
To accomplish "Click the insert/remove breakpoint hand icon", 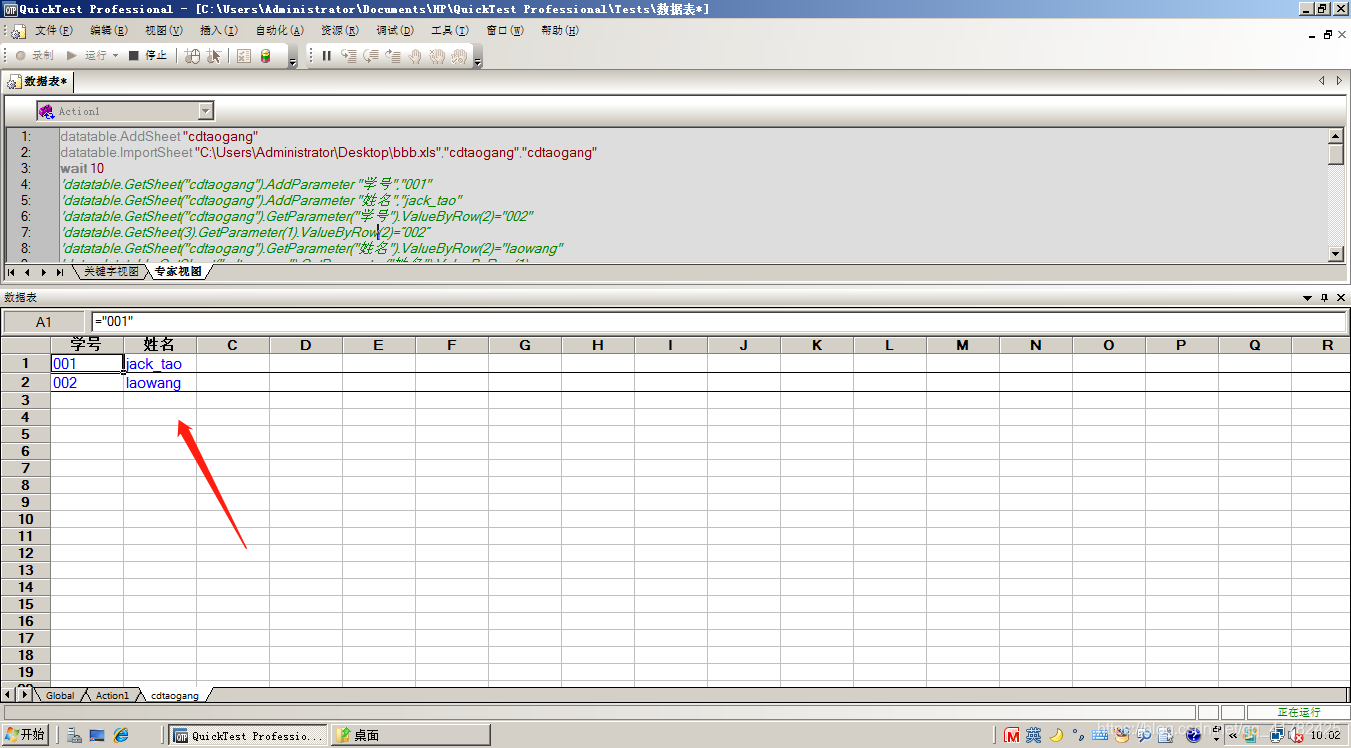I will [x=415, y=56].
